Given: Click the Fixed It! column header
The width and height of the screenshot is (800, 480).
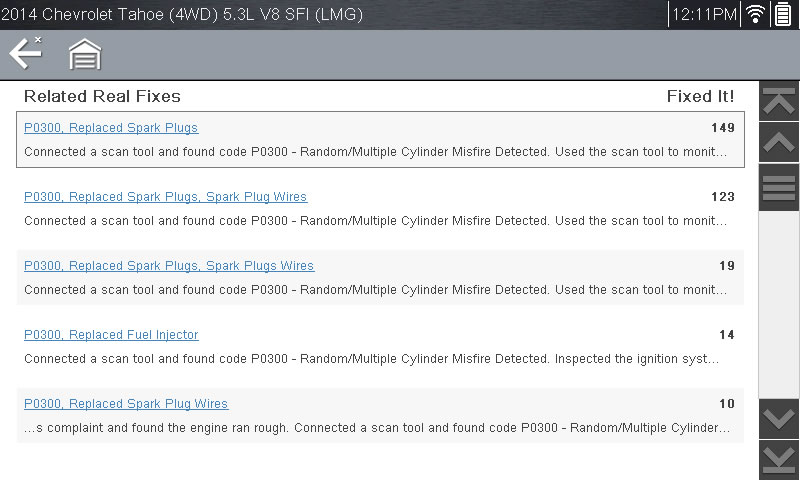Looking at the screenshot, I should point(700,97).
